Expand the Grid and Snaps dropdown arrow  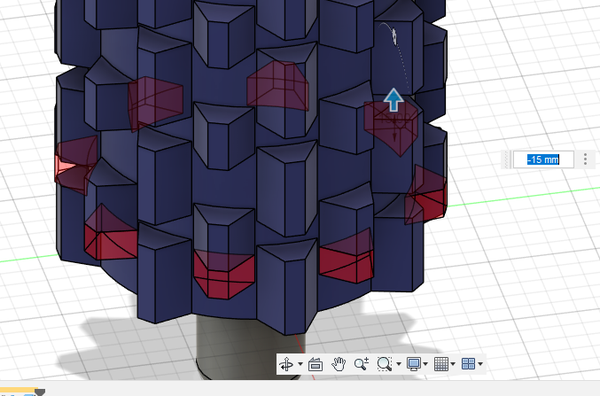point(453,364)
